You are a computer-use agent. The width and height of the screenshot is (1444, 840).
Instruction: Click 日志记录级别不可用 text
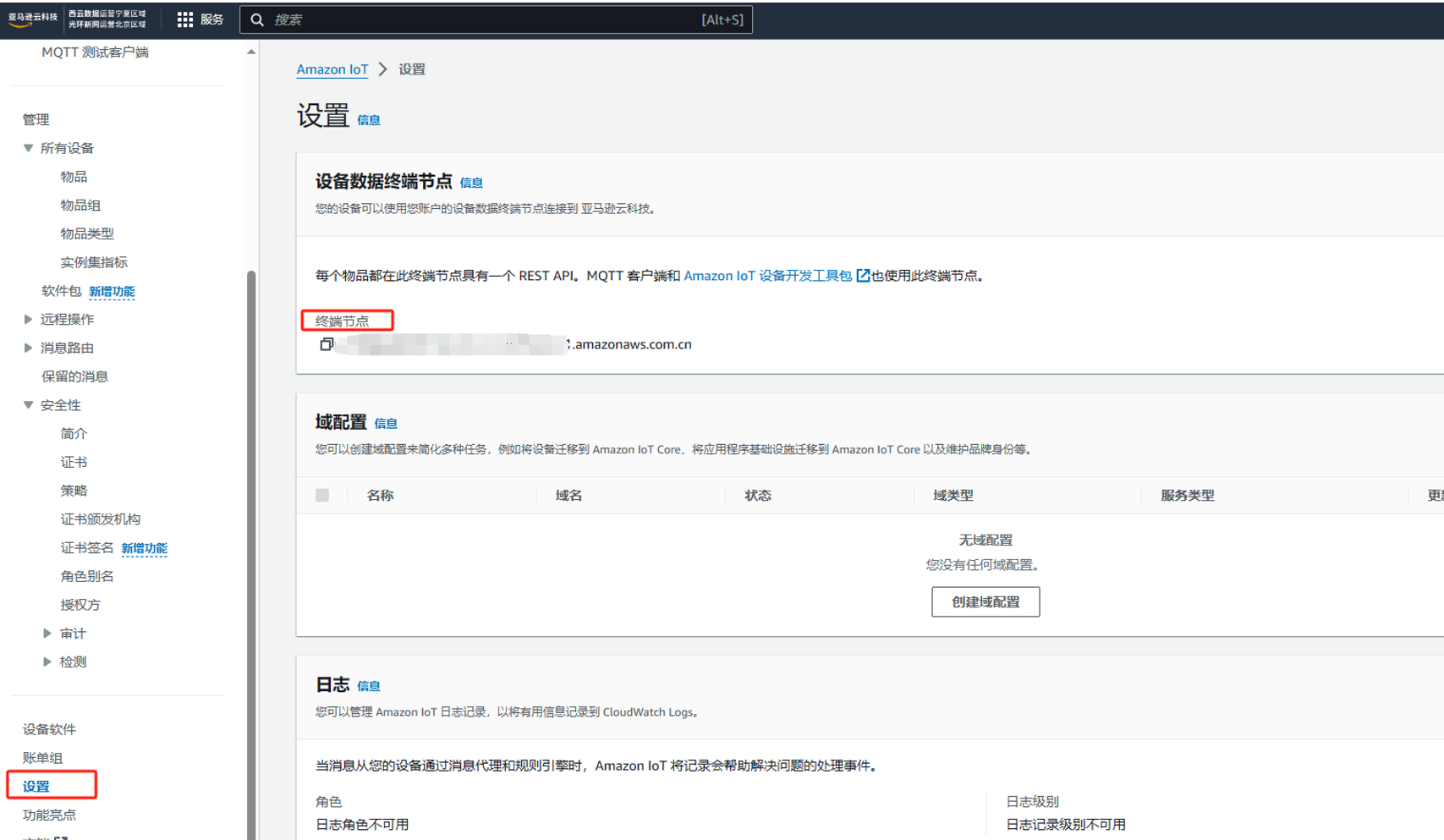coord(1066,825)
